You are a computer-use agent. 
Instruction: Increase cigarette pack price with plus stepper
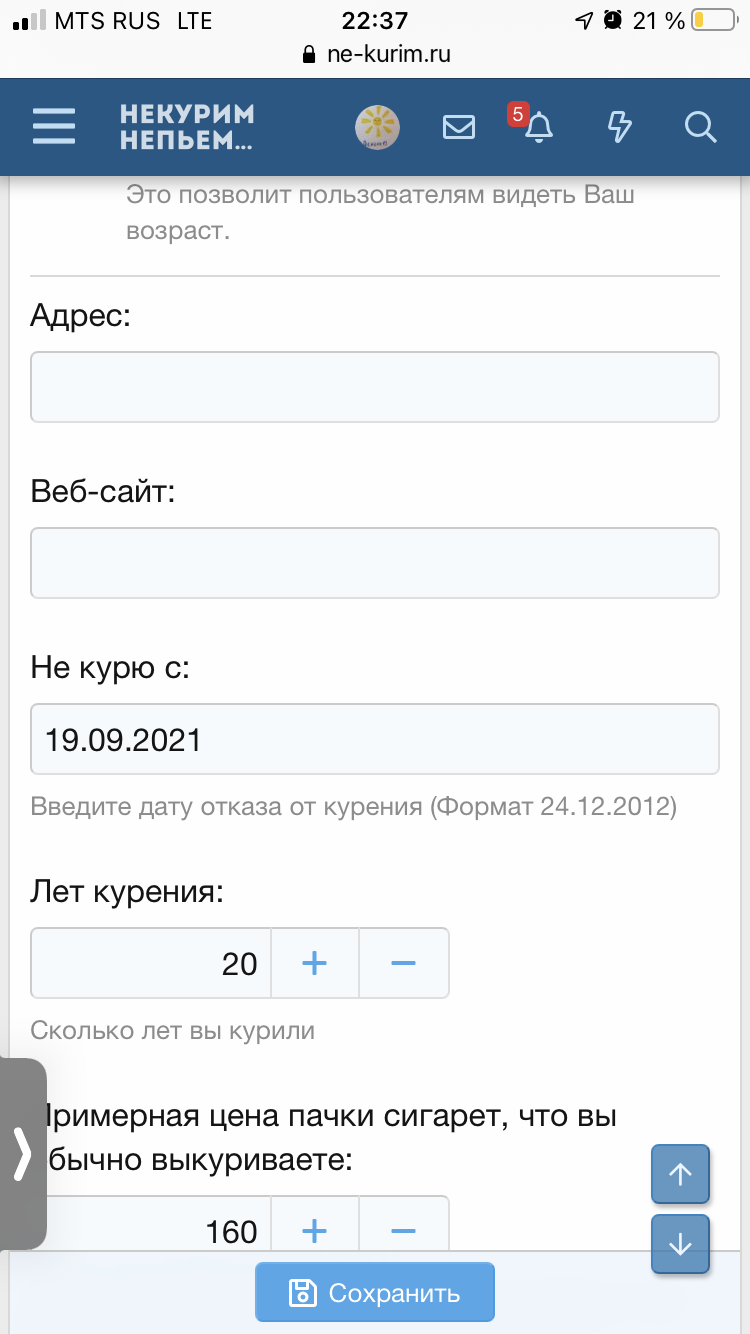coord(314,1232)
